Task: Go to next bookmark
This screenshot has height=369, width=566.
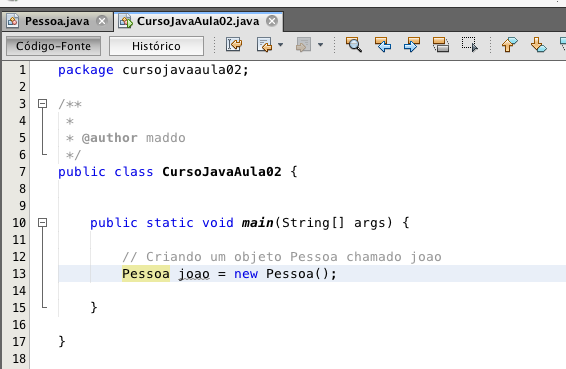Action: pyautogui.click(x=539, y=45)
